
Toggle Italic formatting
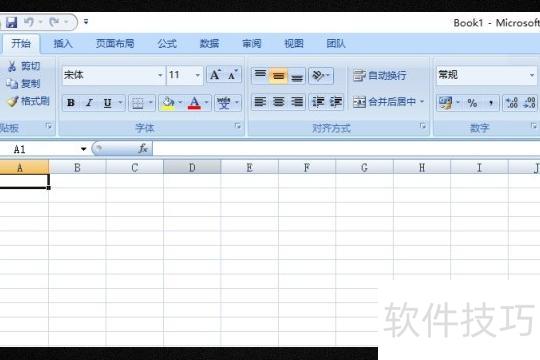pyautogui.click(x=89, y=103)
